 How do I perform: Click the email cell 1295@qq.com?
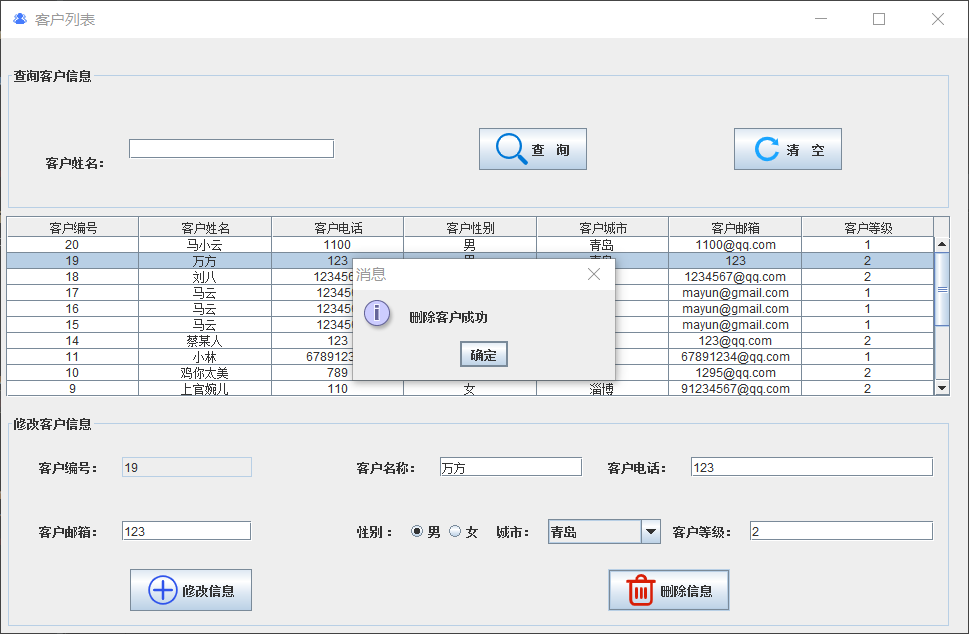tap(735, 373)
